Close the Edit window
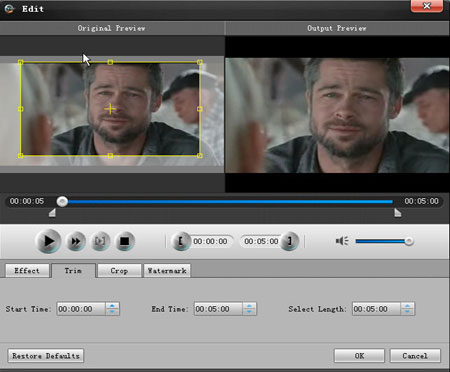 [427, 6]
